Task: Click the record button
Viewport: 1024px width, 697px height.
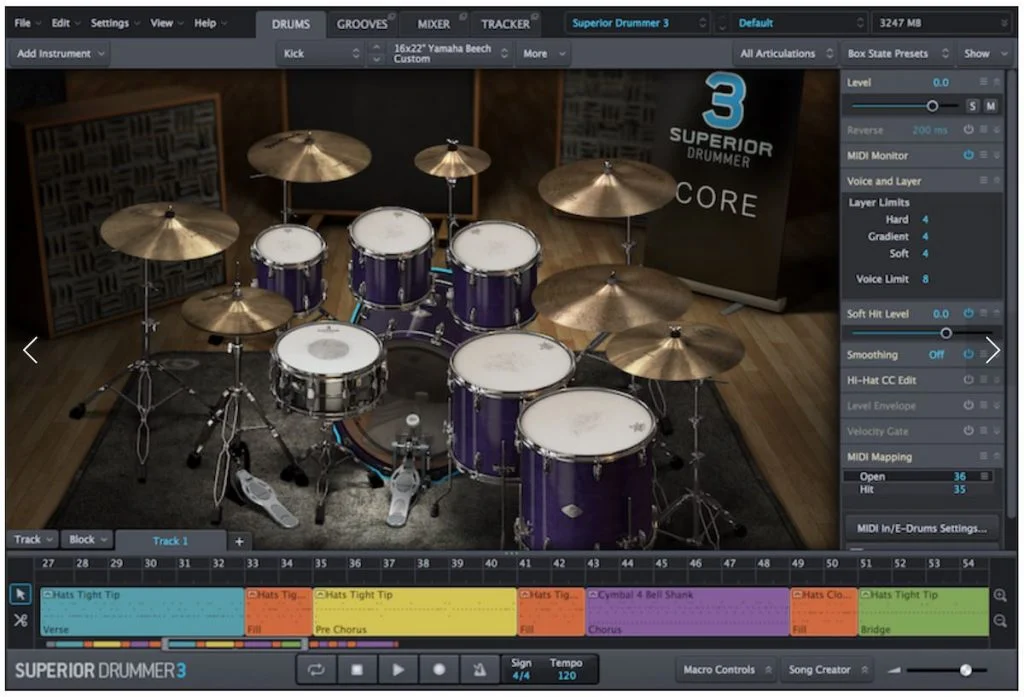Action: (x=439, y=670)
